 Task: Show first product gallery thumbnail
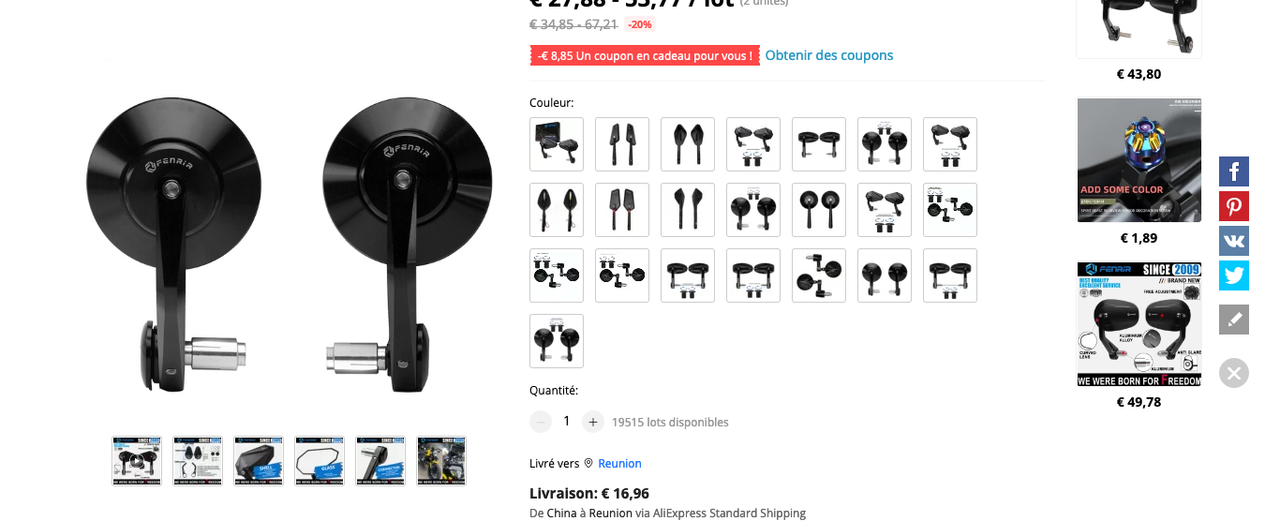137,461
